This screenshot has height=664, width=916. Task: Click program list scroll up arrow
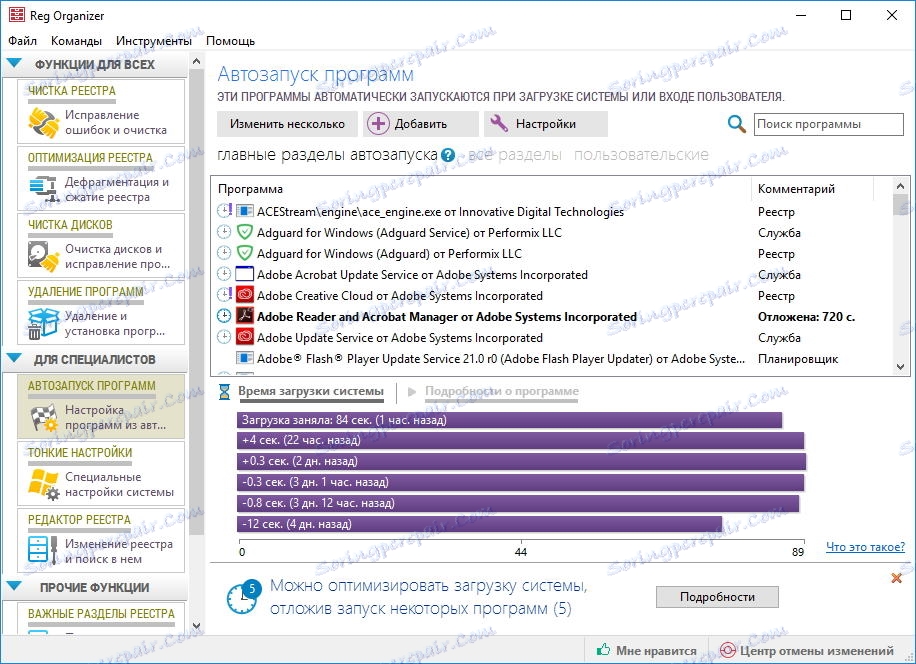pyautogui.click(x=900, y=186)
